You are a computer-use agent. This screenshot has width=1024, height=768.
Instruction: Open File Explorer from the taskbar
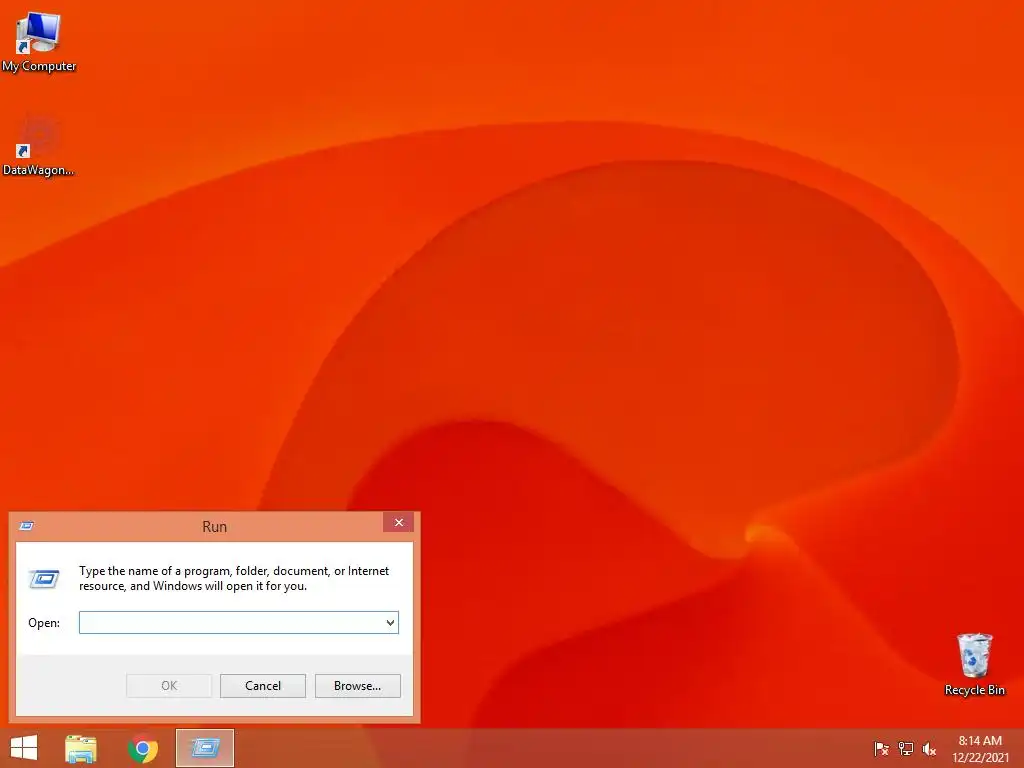[81, 748]
